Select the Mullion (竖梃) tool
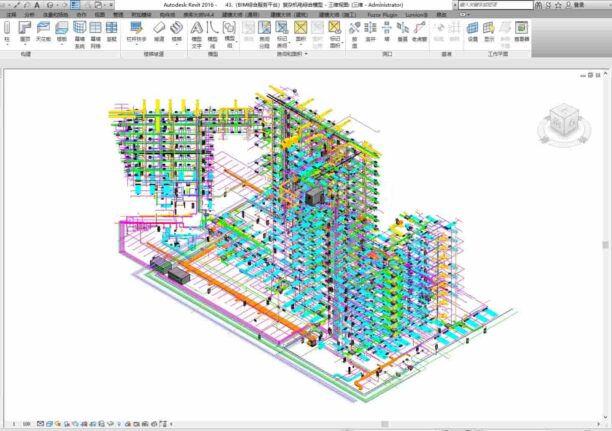The image size is (612, 431). click(x=112, y=31)
